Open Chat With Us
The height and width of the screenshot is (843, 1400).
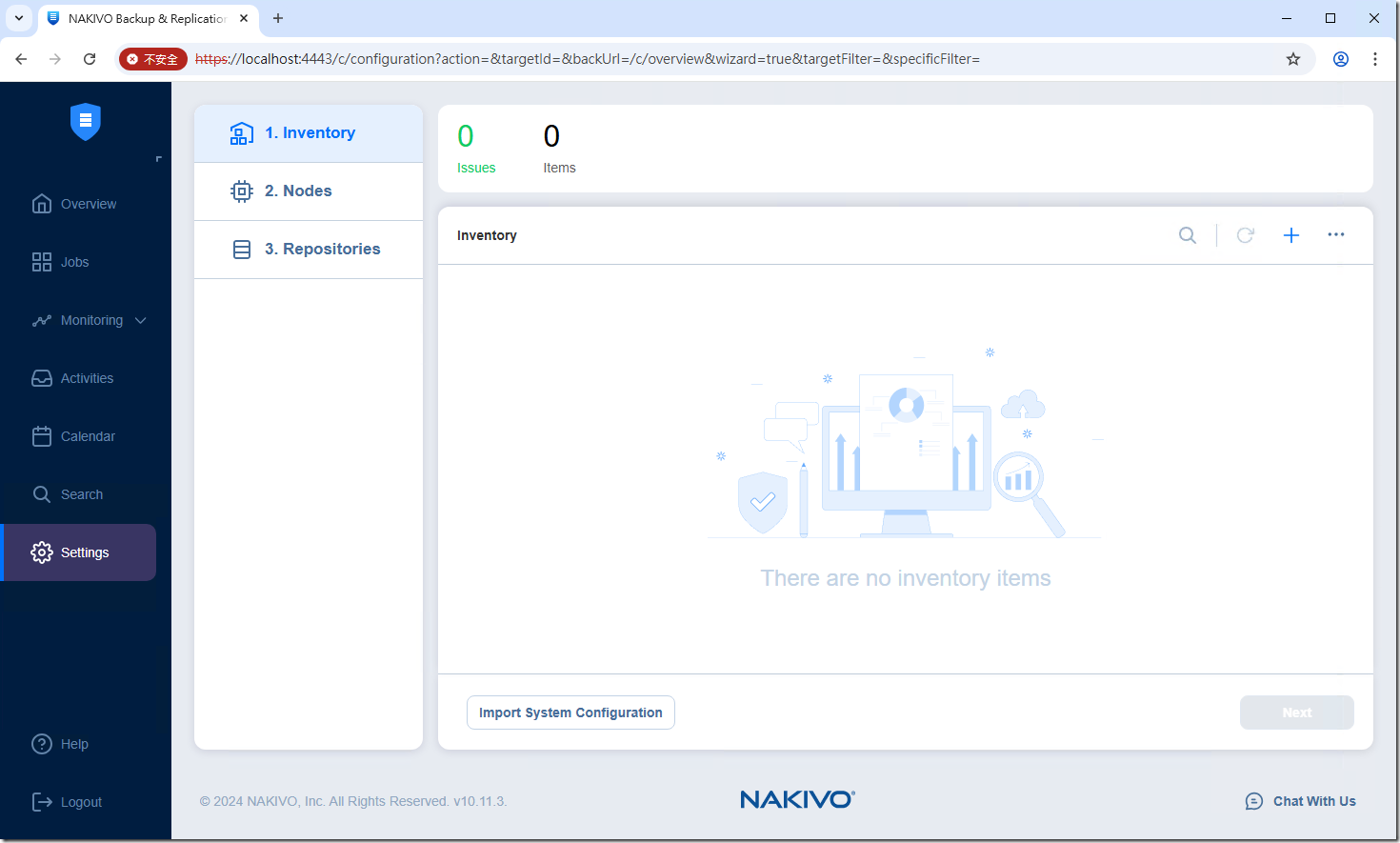(x=1300, y=801)
